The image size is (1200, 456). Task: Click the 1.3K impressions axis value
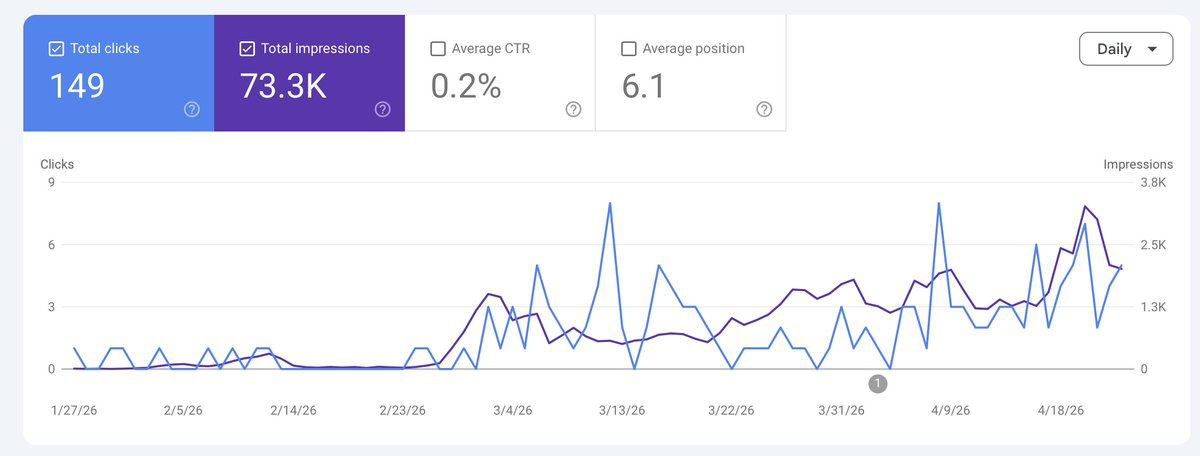1153,307
